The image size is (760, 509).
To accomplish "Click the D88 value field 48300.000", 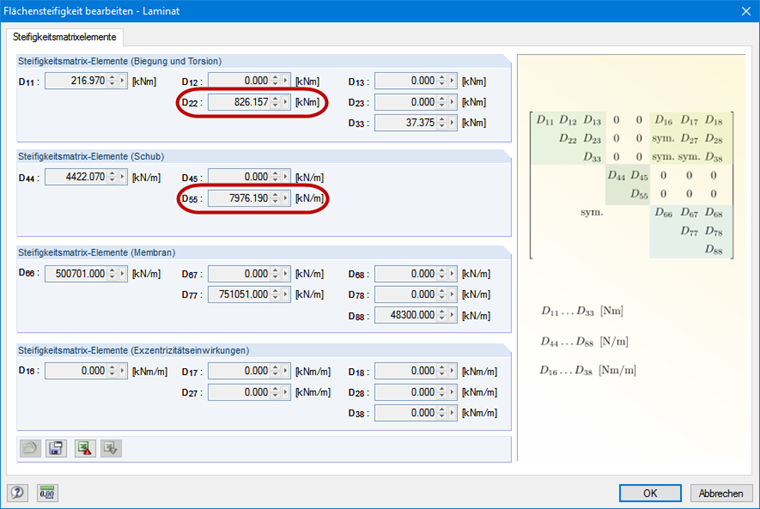I will point(406,316).
